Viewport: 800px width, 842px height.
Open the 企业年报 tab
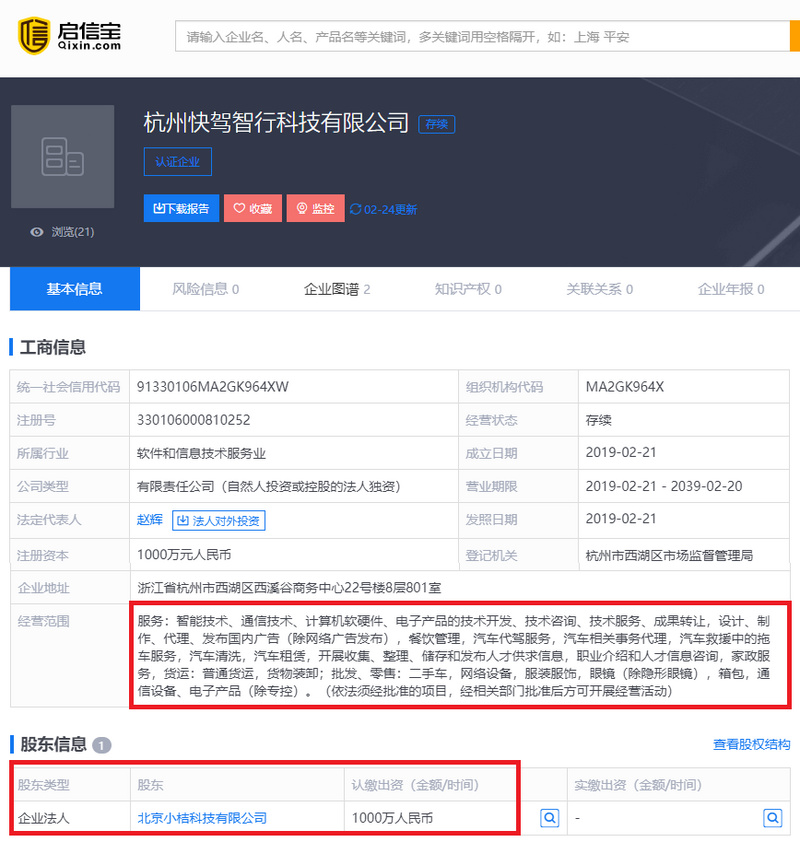pos(731,289)
